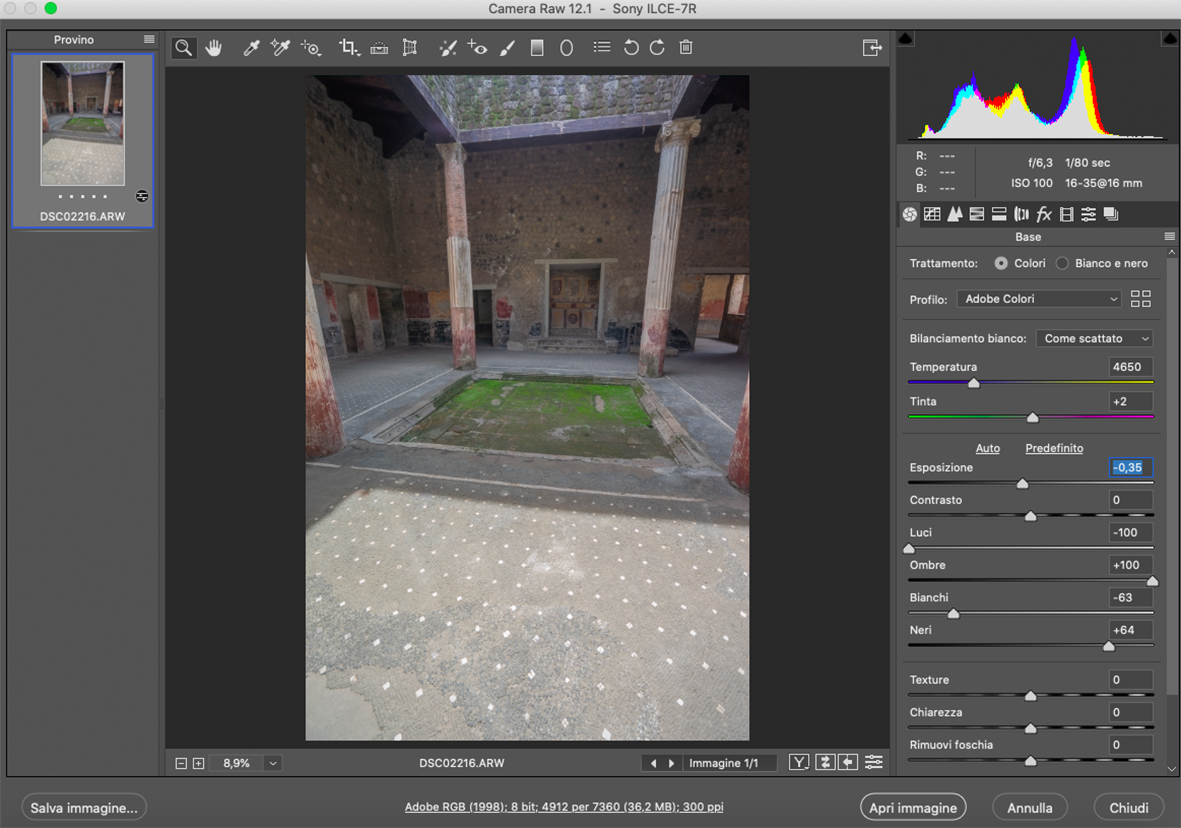Click the trash delete icon
Image resolution: width=1181 pixels, height=828 pixels.
point(686,48)
